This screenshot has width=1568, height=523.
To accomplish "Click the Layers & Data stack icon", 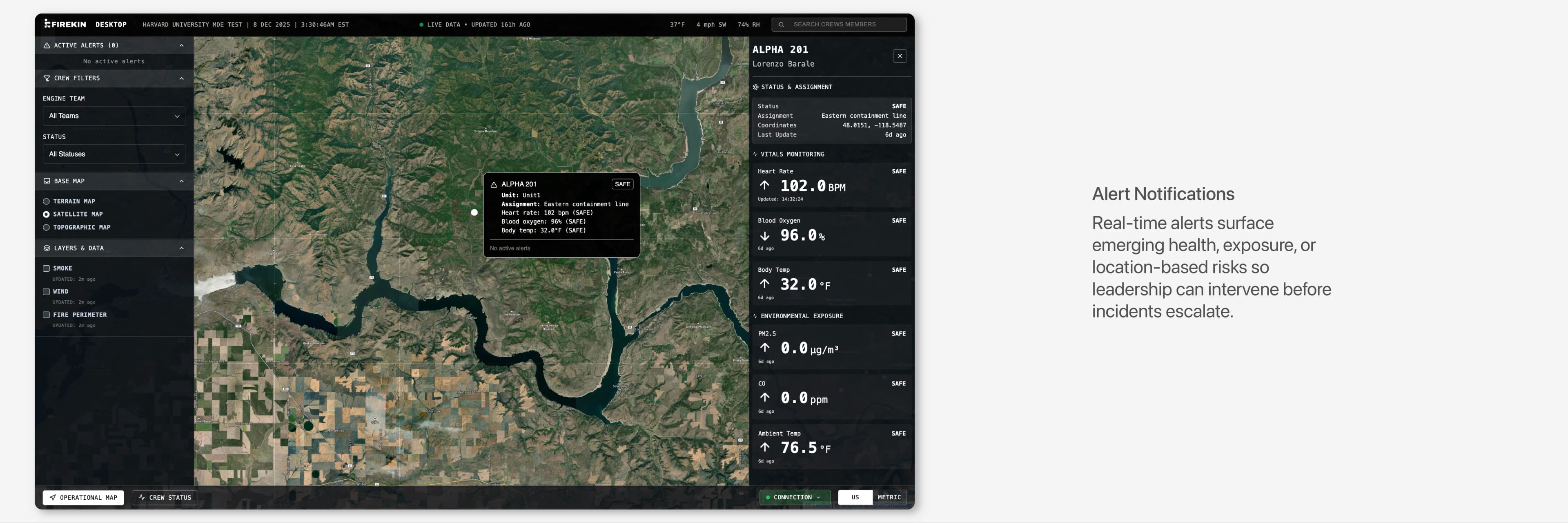I will coord(46,248).
